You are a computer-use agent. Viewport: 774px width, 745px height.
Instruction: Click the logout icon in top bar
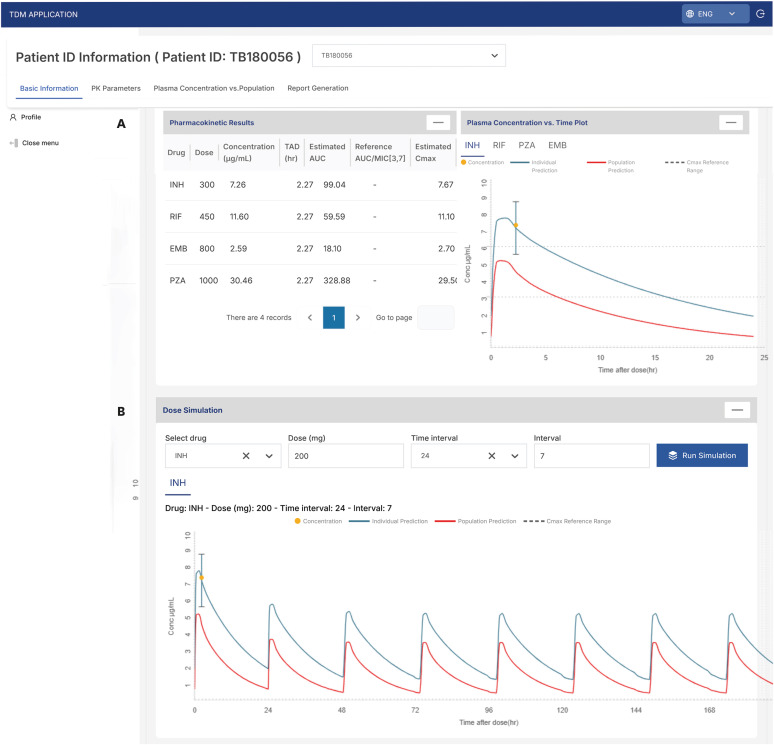click(761, 14)
